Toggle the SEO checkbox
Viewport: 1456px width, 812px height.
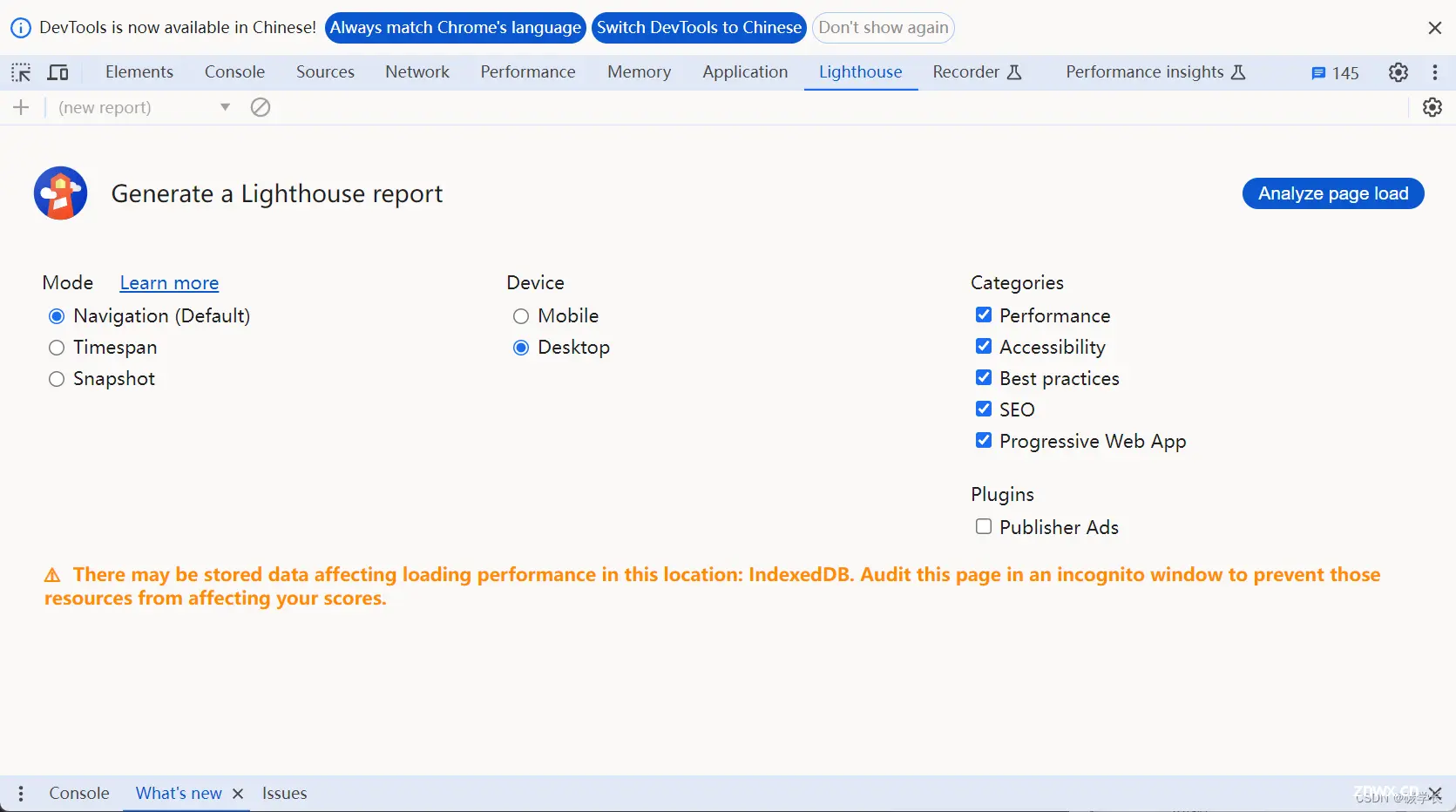[984, 409]
